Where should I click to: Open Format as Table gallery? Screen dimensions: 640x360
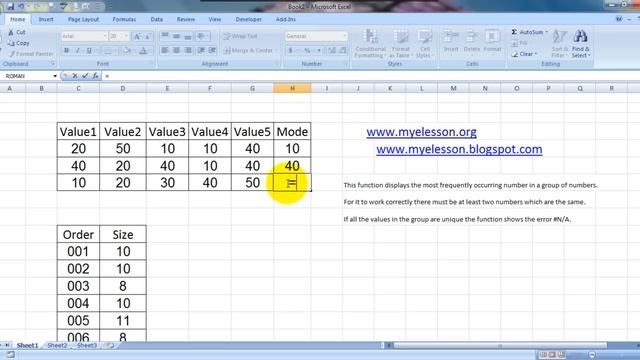coord(400,44)
